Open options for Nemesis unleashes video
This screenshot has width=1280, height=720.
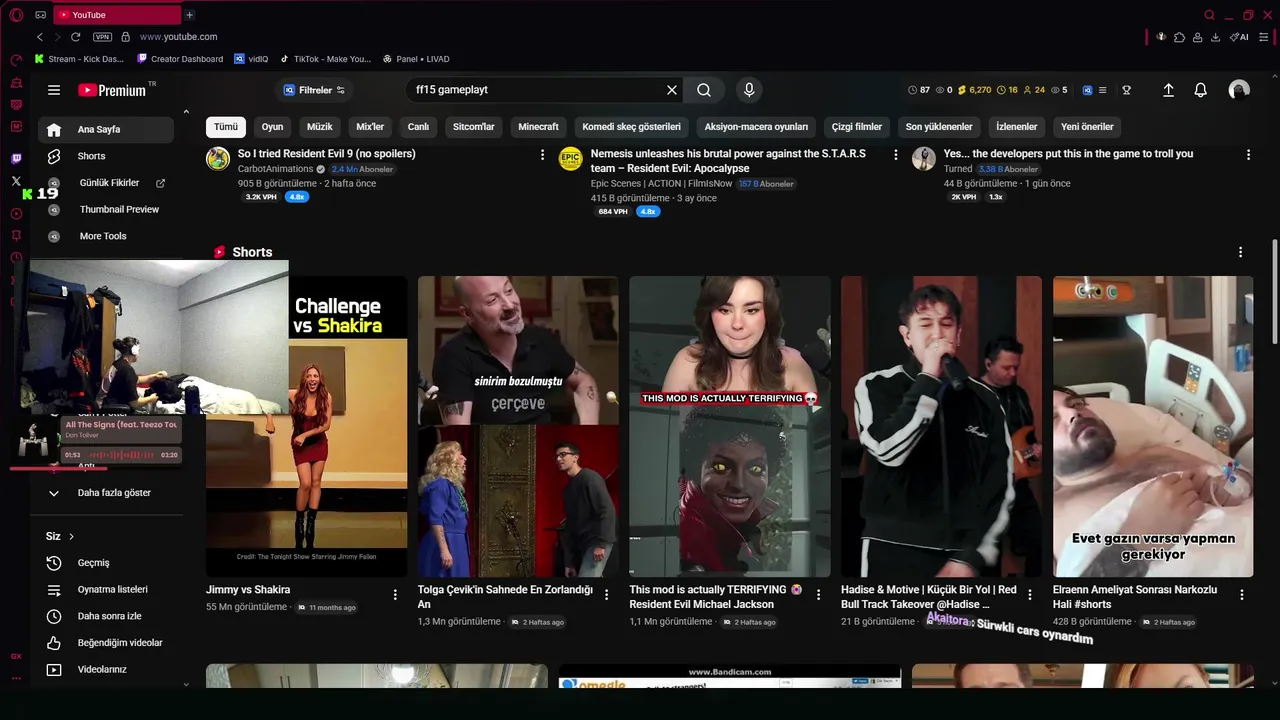[895, 155]
